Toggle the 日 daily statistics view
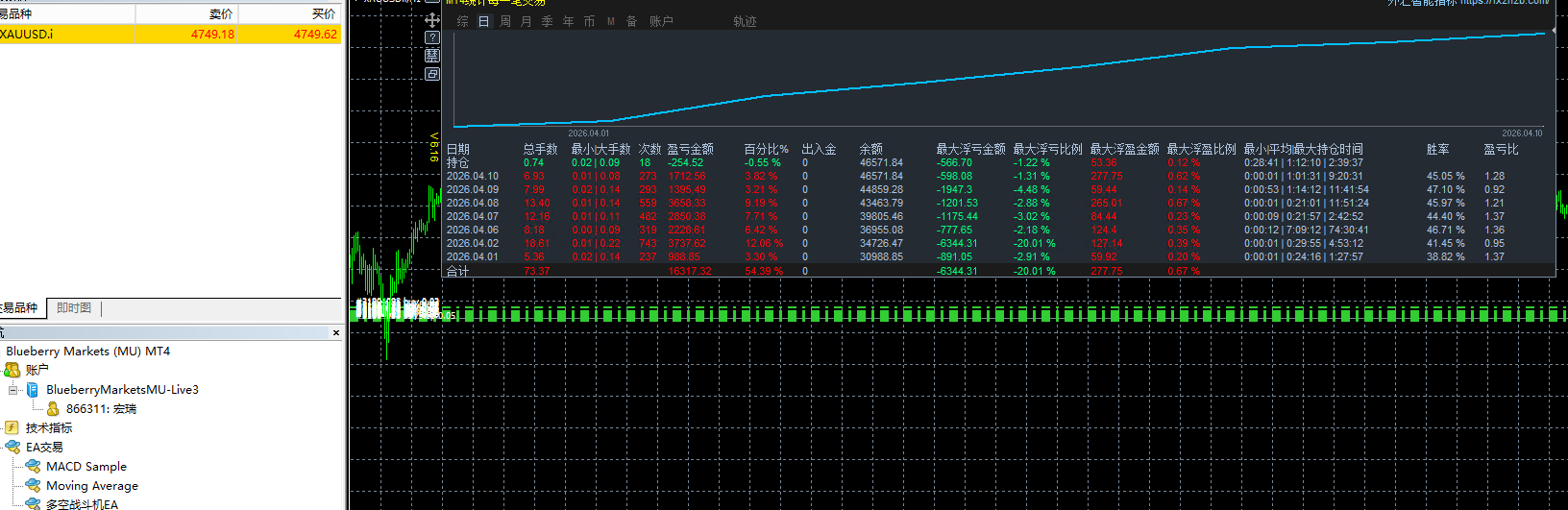 click(483, 21)
